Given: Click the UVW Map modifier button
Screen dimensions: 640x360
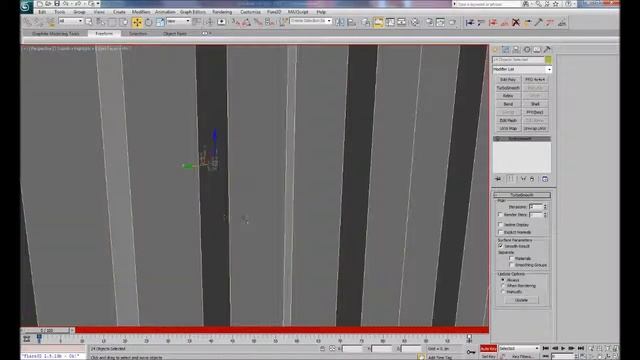Looking at the screenshot, I should (508, 129).
